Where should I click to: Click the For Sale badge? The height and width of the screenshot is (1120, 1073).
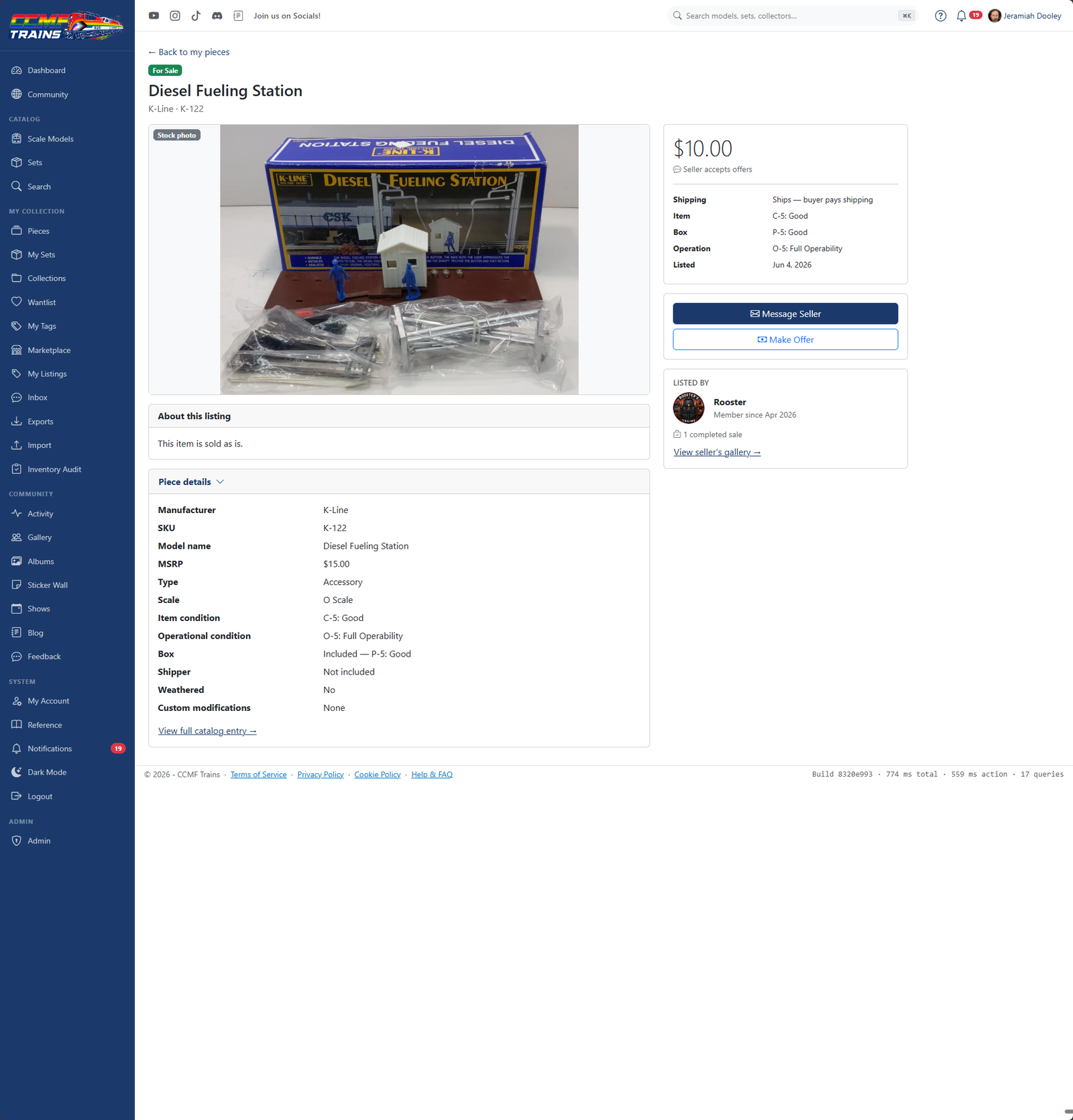165,70
